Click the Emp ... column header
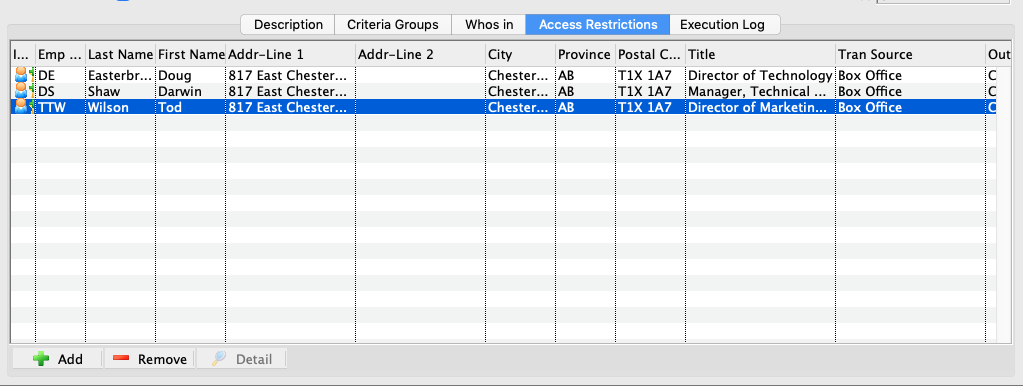Screen dimensions: 1023x387 click(60, 55)
